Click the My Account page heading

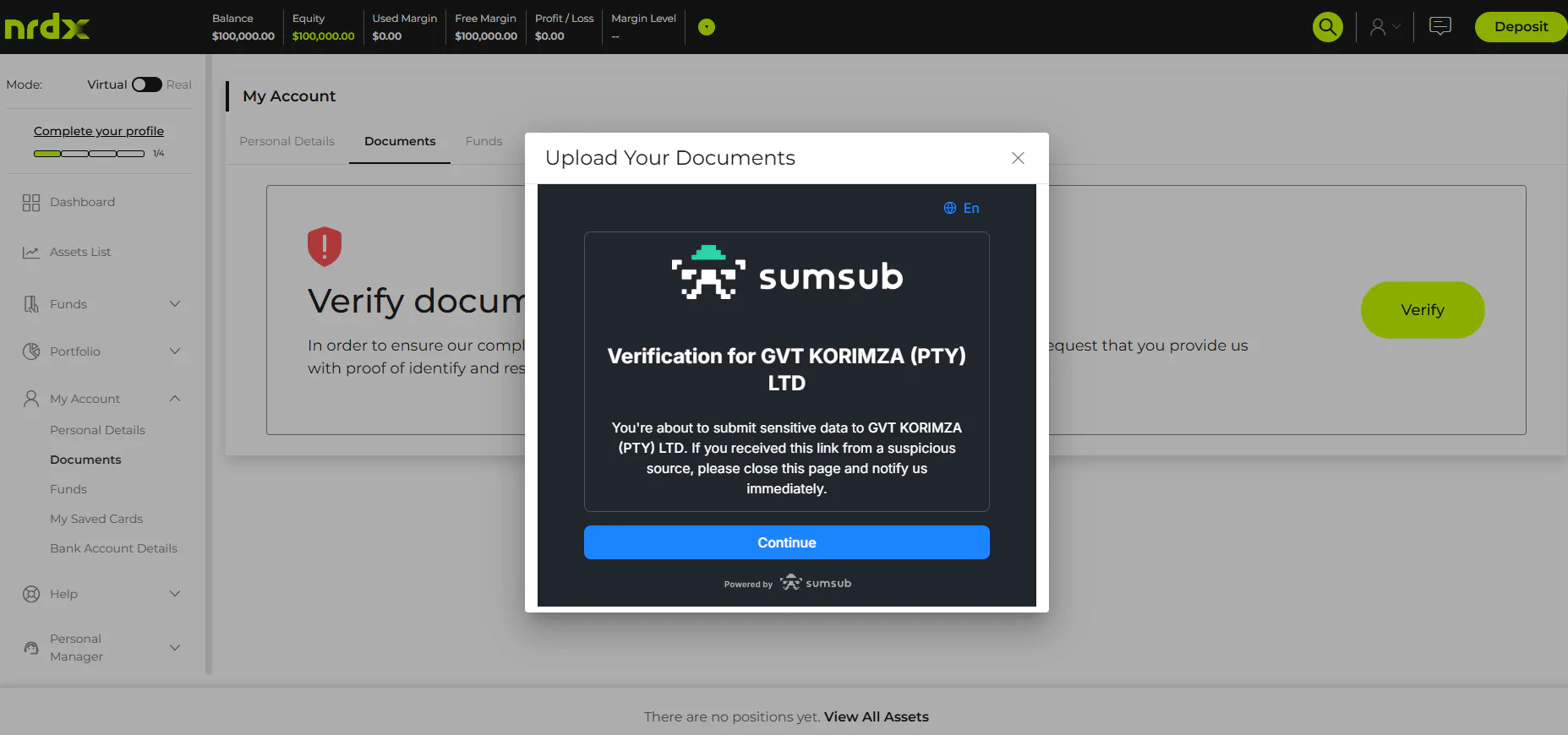(x=289, y=96)
